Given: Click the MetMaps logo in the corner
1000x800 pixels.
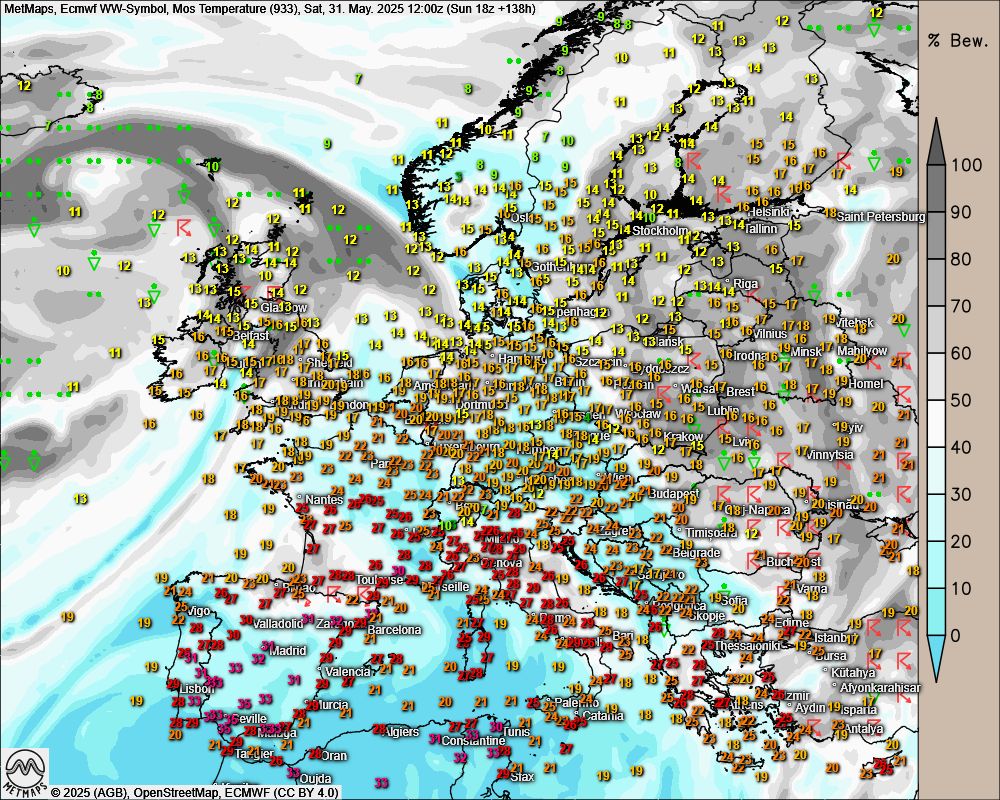Looking at the screenshot, I should pyautogui.click(x=25, y=772).
